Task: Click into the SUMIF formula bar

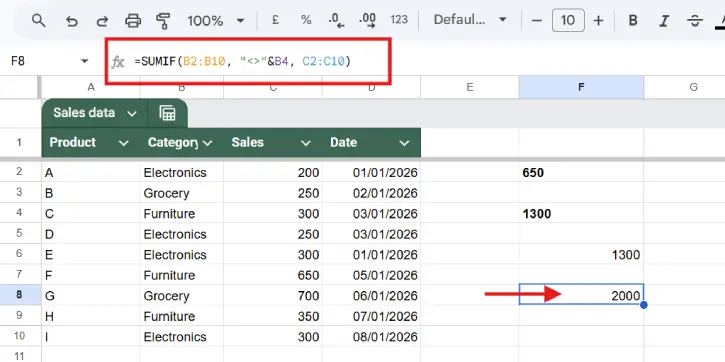Action: (242, 61)
